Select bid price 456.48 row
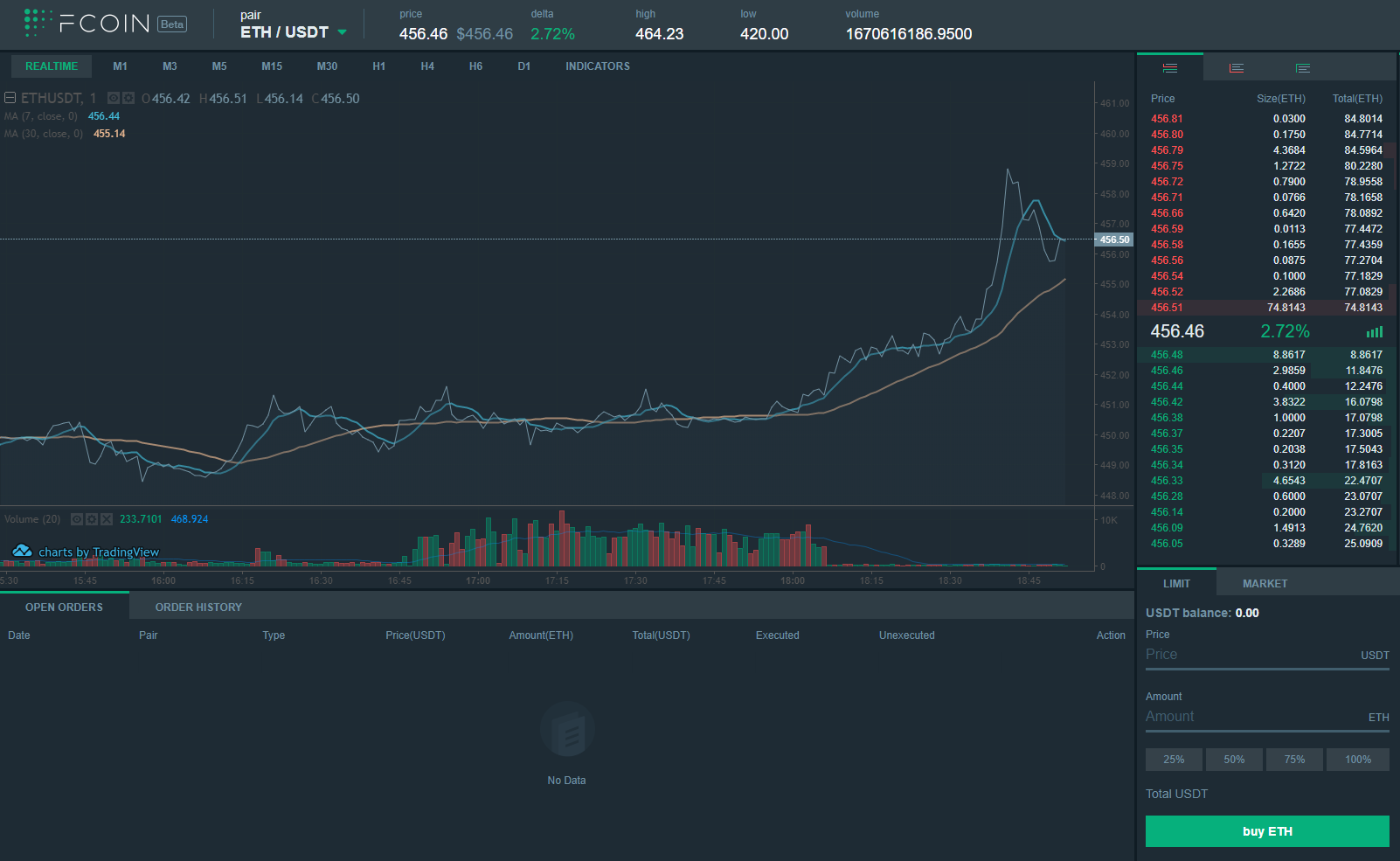Image resolution: width=1400 pixels, height=861 pixels. [x=1266, y=355]
